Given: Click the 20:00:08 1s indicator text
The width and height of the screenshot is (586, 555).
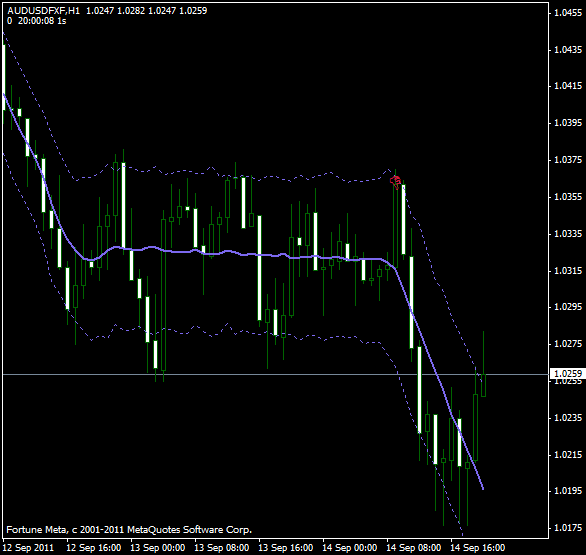Looking at the screenshot, I should click(42, 21).
